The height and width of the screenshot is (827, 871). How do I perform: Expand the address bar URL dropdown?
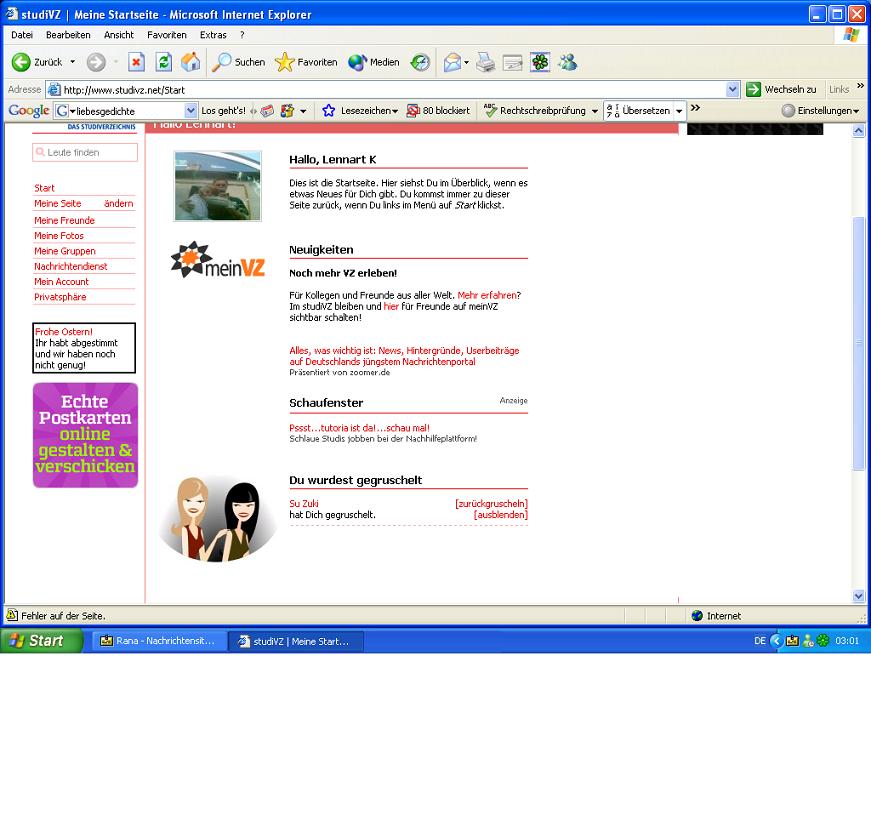[x=733, y=89]
